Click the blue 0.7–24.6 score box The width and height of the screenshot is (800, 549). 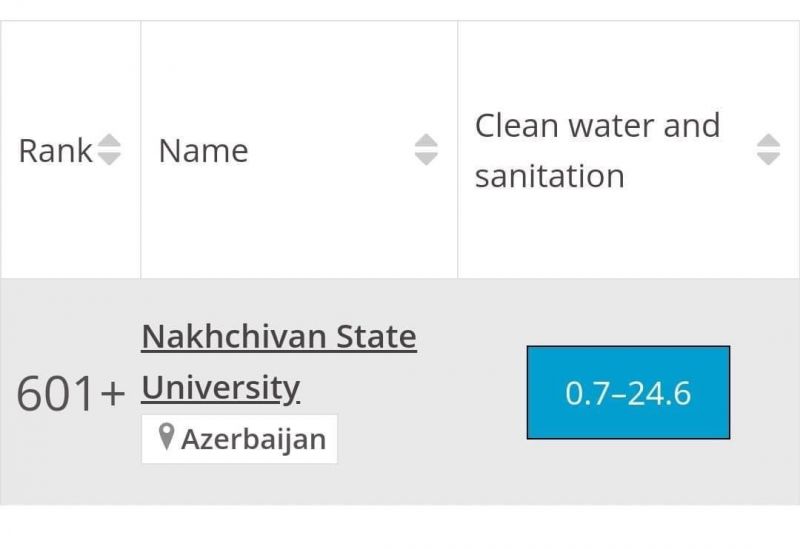628,392
